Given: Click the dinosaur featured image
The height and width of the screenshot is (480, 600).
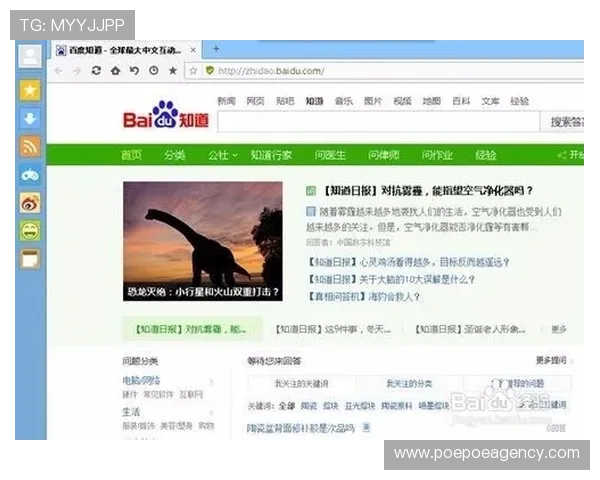Looking at the screenshot, I should (203, 241).
